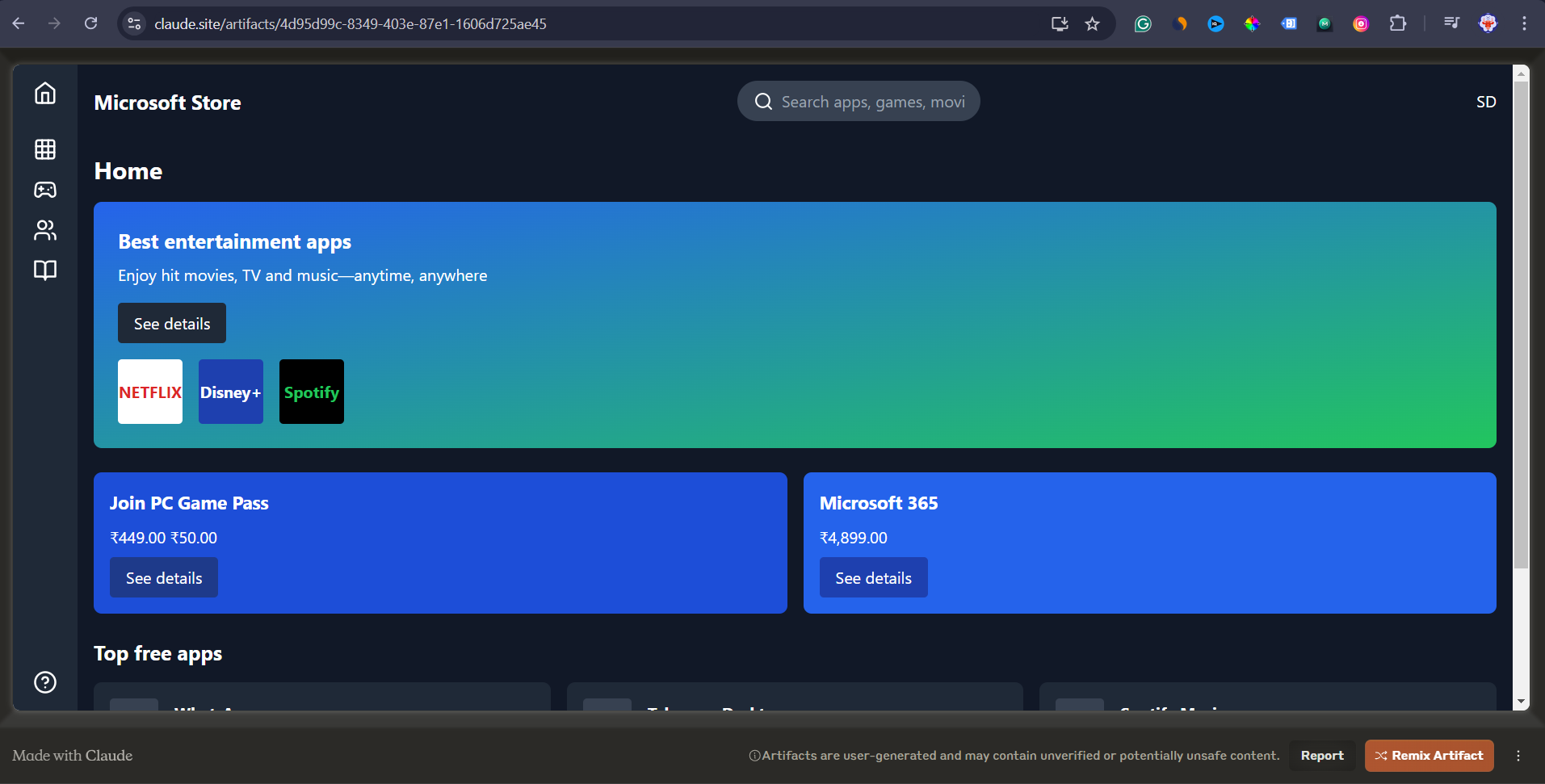Bookmark this page with star icon
Screen dimensions: 1545x784
[x=1093, y=24]
